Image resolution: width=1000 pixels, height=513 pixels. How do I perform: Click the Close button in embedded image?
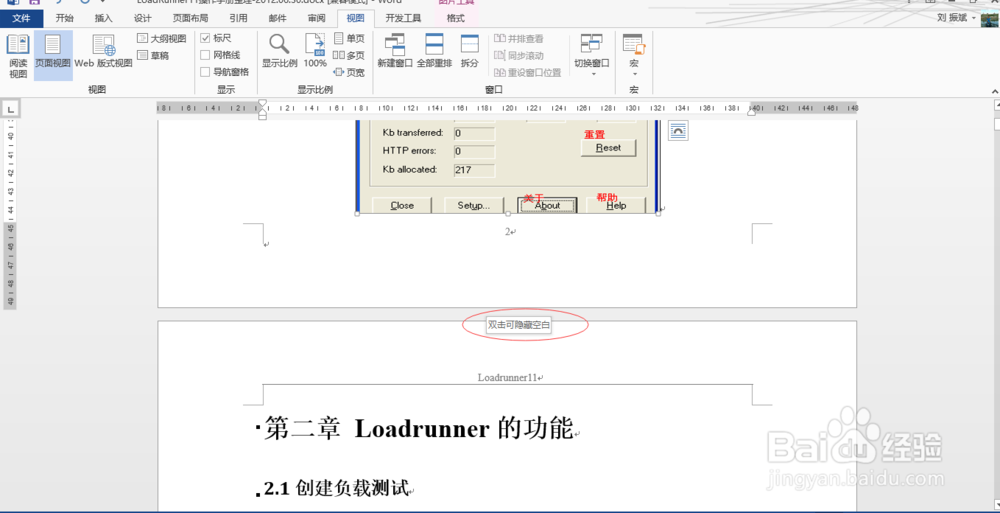(402, 205)
